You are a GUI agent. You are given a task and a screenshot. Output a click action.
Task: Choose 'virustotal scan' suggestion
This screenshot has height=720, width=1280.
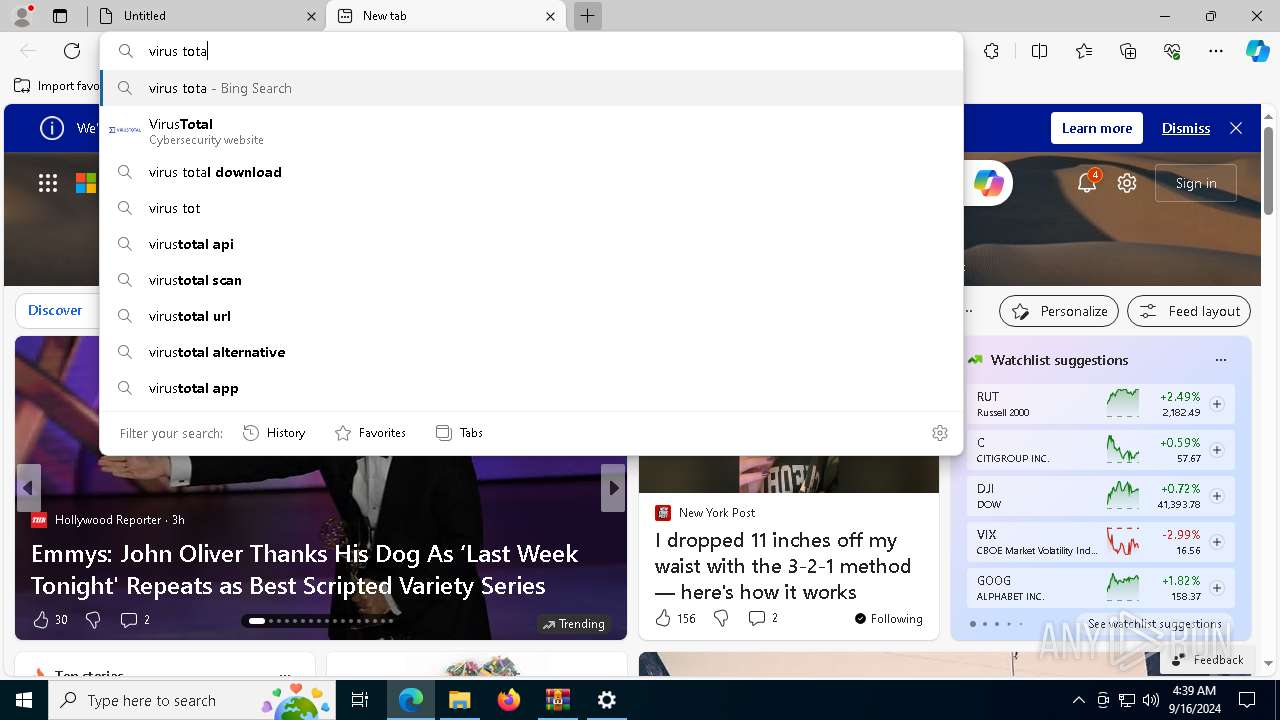pyautogui.click(x=531, y=280)
